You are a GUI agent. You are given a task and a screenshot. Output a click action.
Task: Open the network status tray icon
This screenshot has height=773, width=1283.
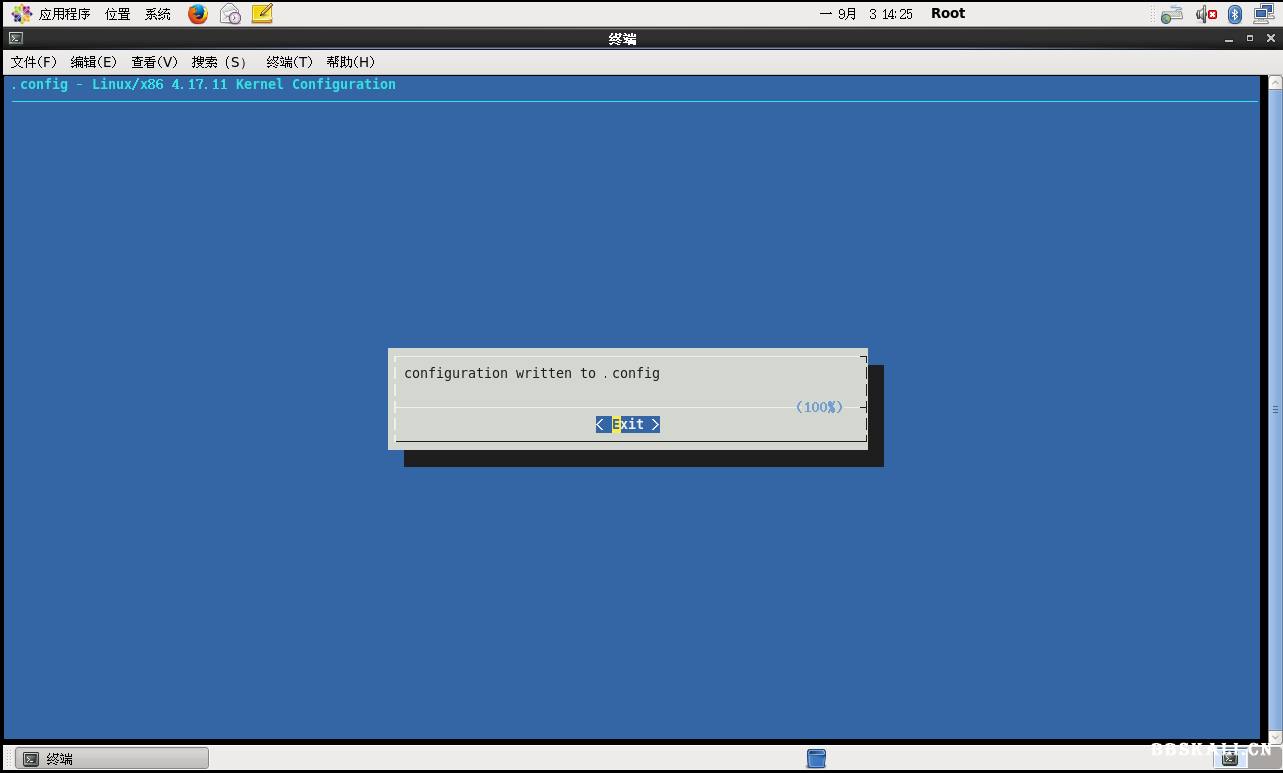click(1263, 13)
